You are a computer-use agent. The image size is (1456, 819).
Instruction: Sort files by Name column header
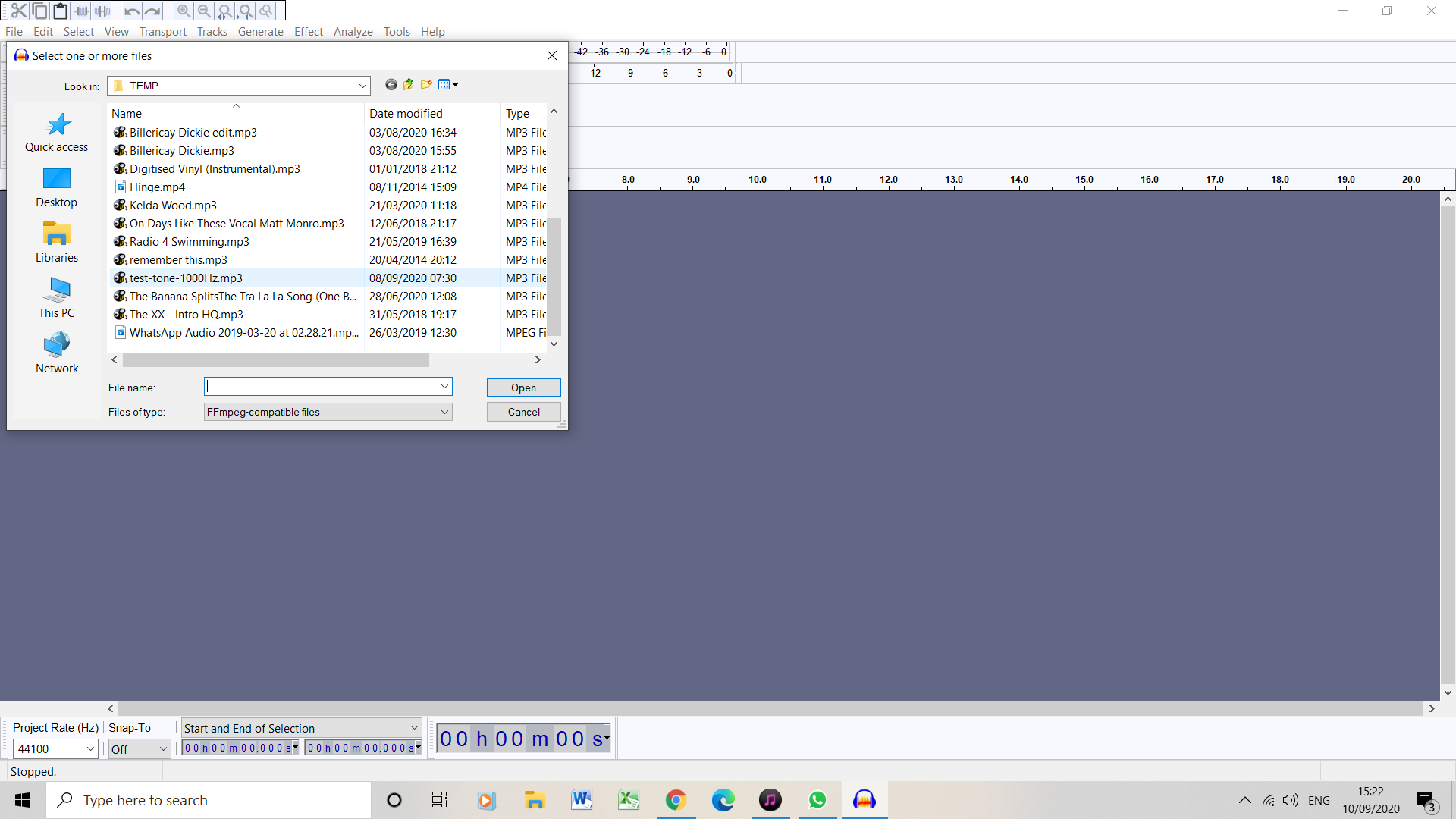pyautogui.click(x=235, y=113)
